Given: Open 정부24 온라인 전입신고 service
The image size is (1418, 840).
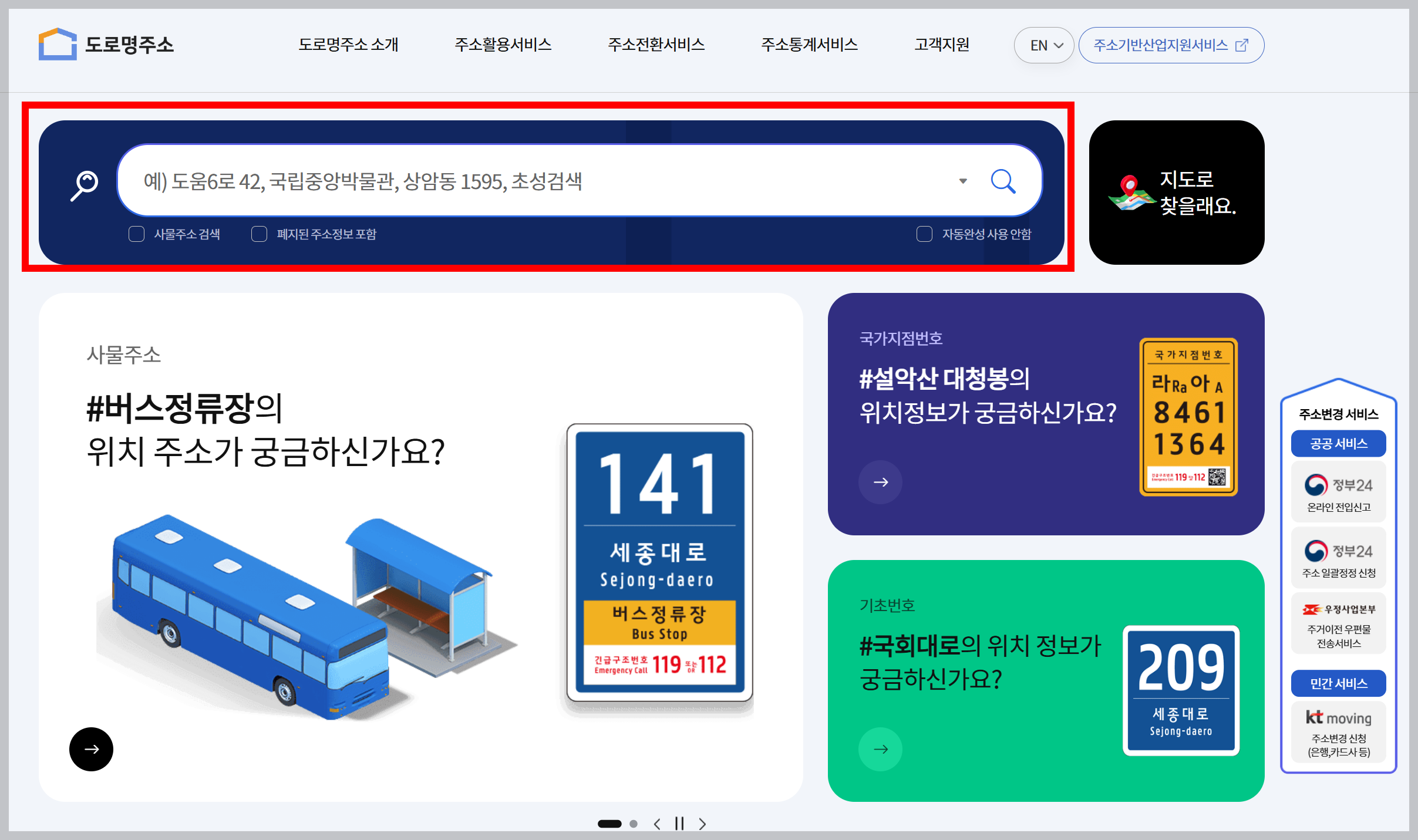Looking at the screenshot, I should pos(1339,491).
